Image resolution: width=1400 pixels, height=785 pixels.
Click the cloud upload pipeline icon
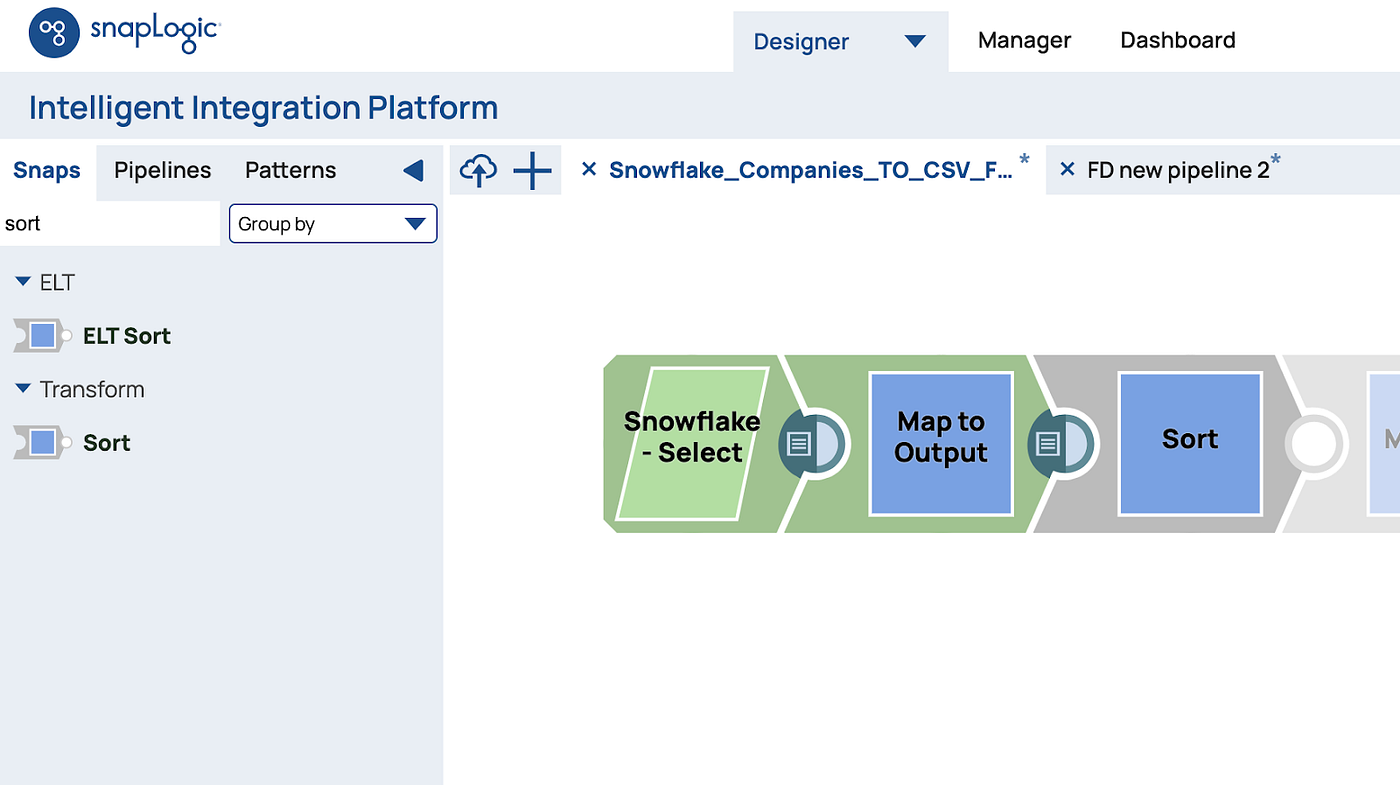(x=479, y=170)
